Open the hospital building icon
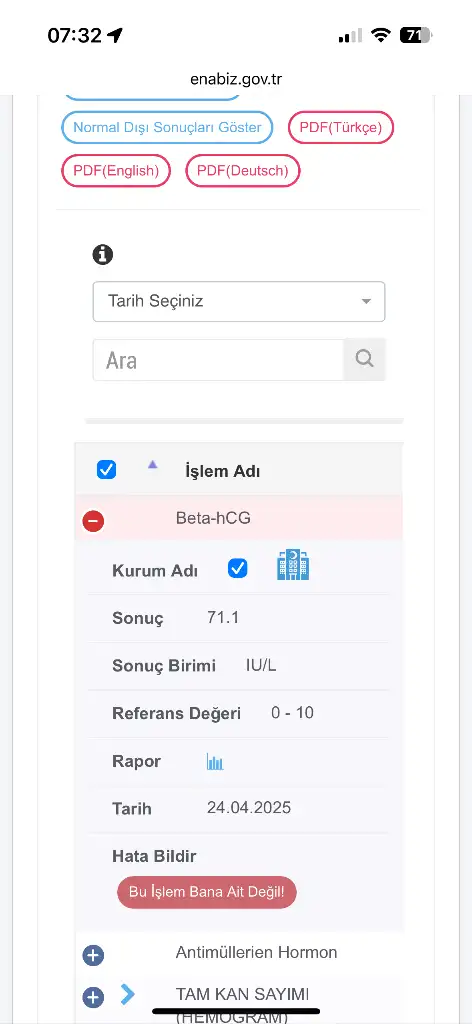The image size is (472, 1024). [x=293, y=565]
